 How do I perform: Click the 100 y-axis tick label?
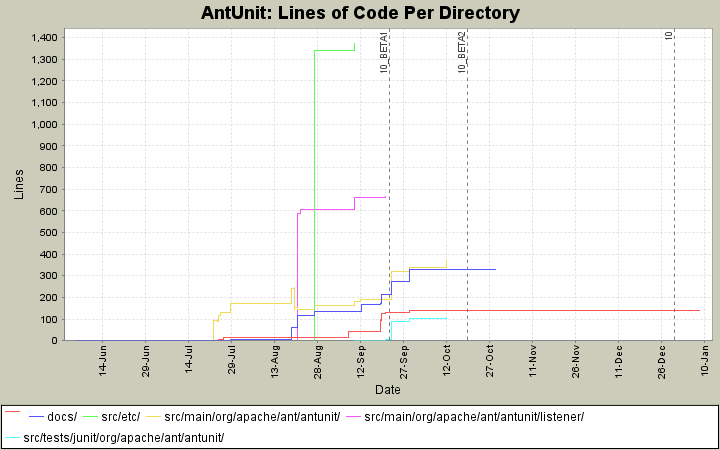pos(49,319)
